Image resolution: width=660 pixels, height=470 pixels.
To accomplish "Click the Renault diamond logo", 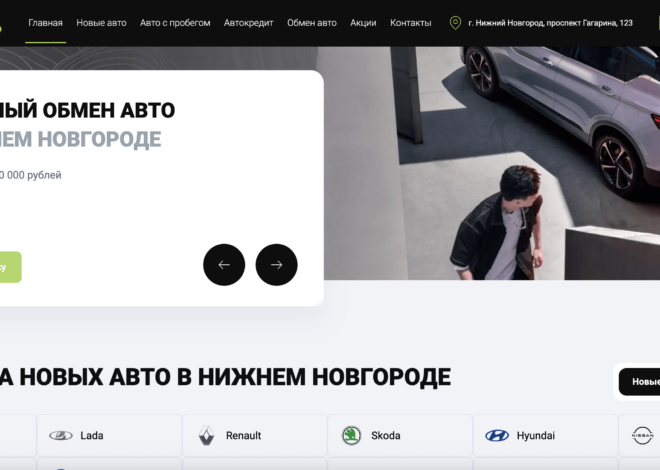I will [206, 435].
